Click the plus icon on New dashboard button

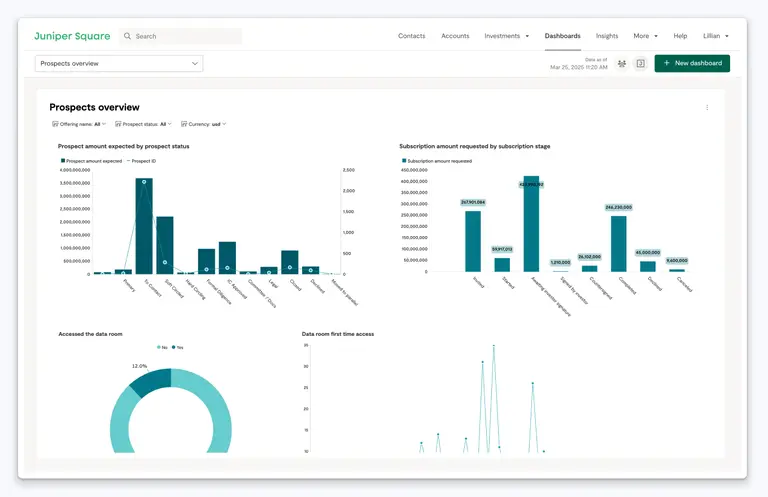(666, 63)
